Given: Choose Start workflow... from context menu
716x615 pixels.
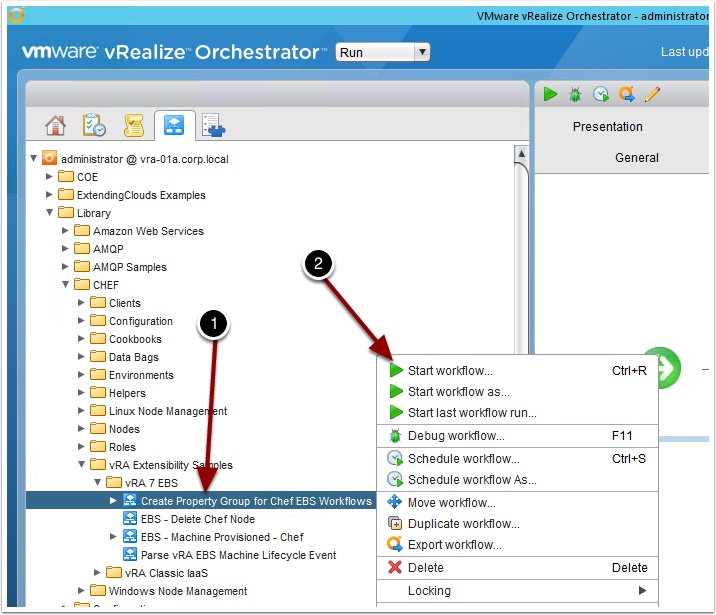Looking at the screenshot, I should (x=517, y=370).
